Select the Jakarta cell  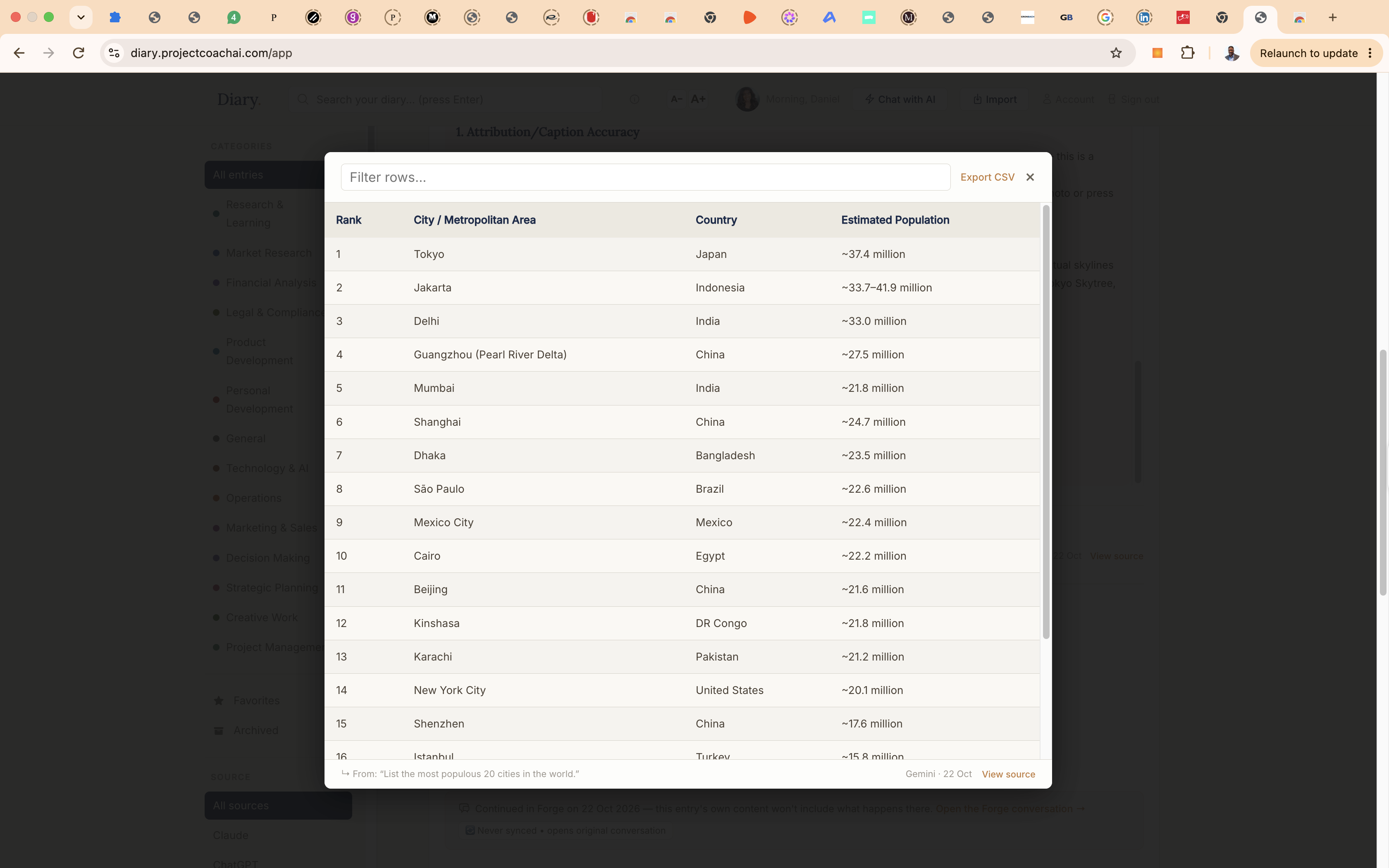[432, 288]
